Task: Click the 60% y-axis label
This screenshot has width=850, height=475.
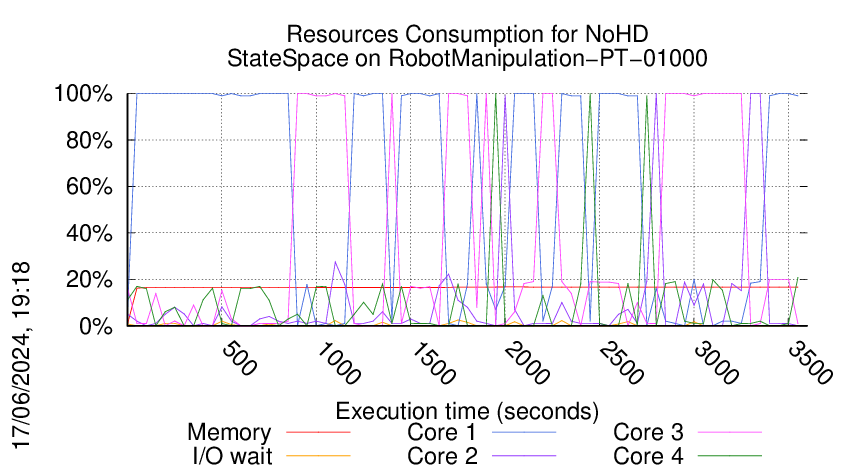Action: pos(89,187)
